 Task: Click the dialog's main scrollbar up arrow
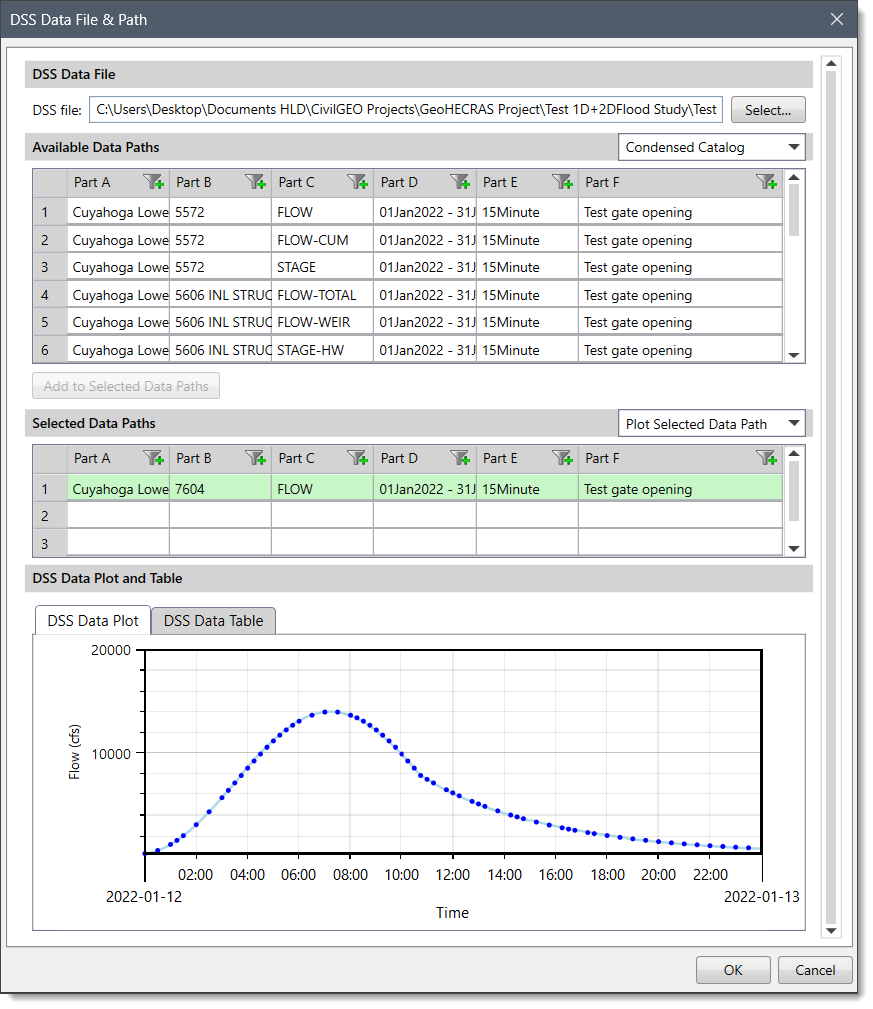click(831, 63)
